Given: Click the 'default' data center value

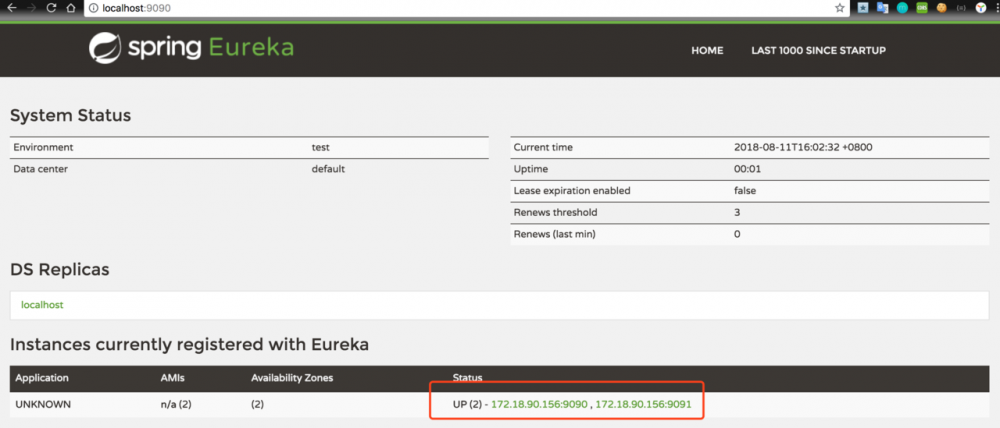Looking at the screenshot, I should (328, 169).
